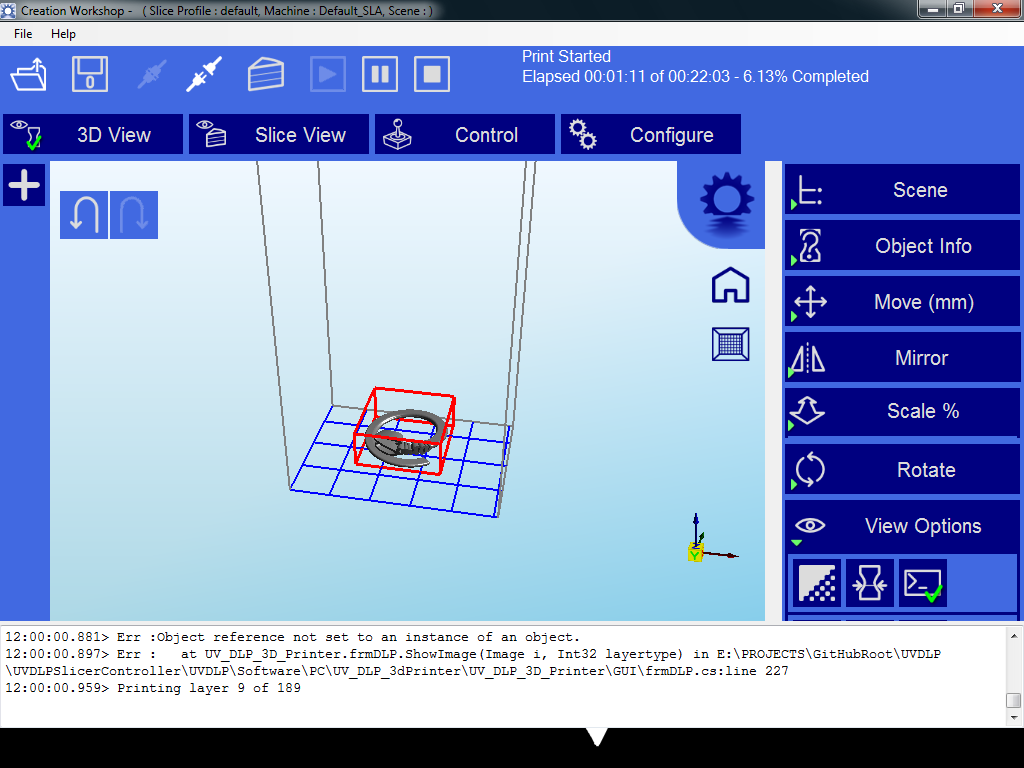Click the save floppy disk icon
The height and width of the screenshot is (768, 1024).
click(x=90, y=75)
